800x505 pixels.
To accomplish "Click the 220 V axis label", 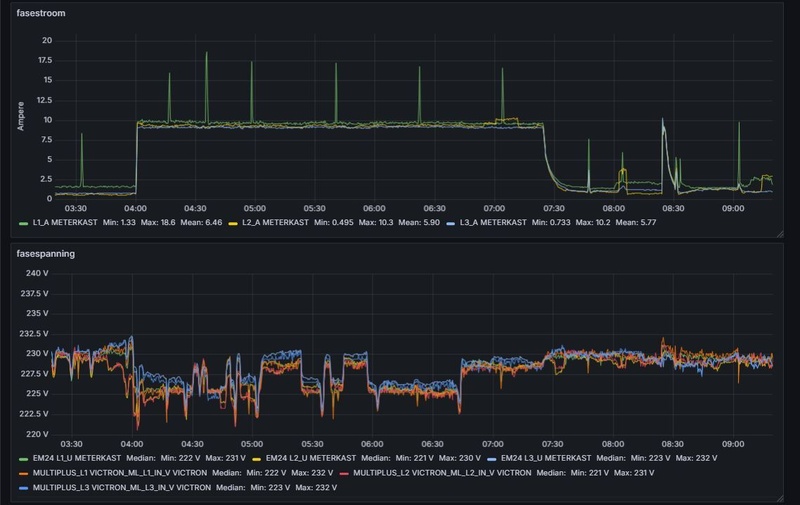I will click(37, 434).
